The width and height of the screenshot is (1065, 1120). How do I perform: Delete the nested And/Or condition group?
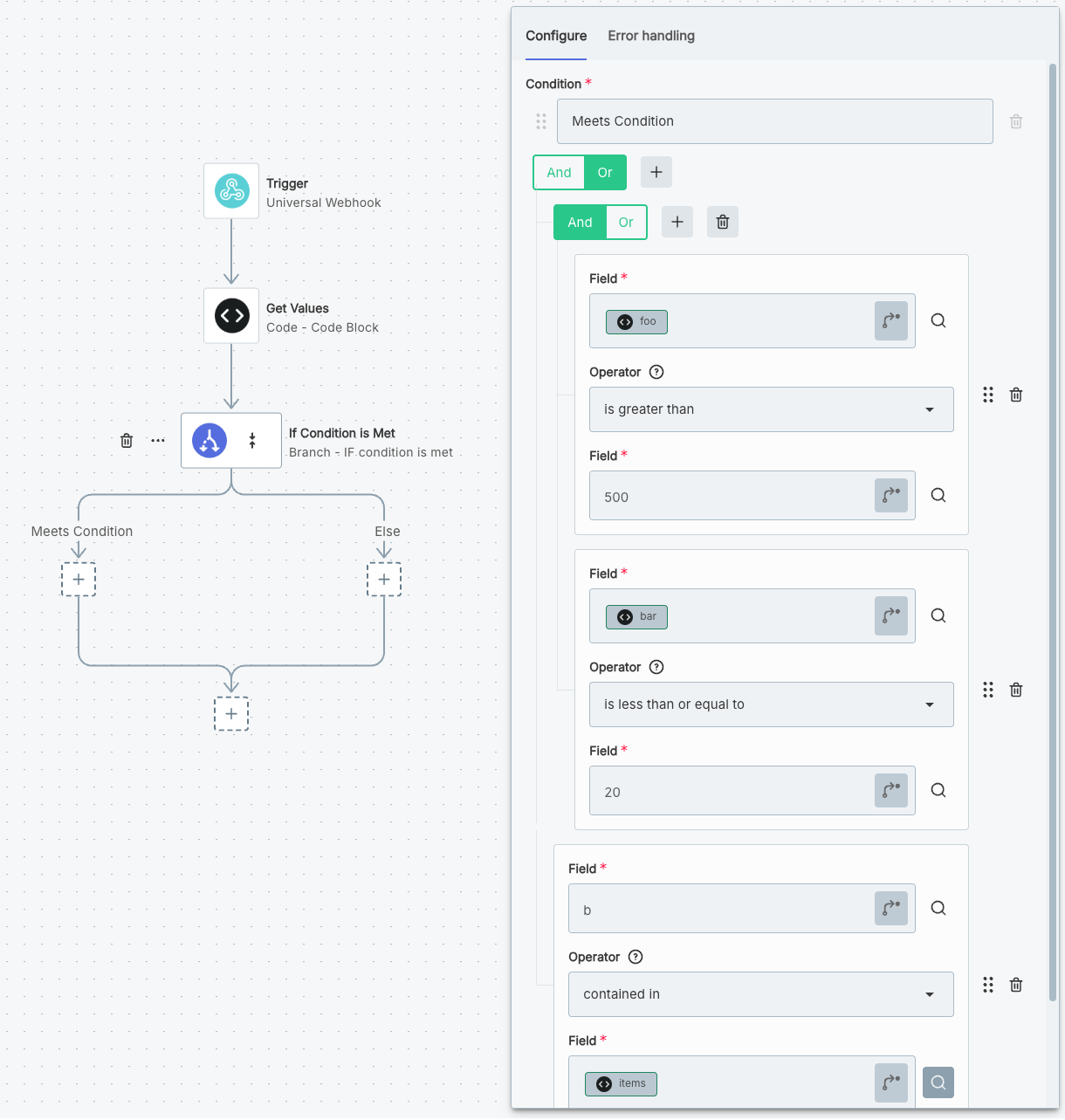723,222
